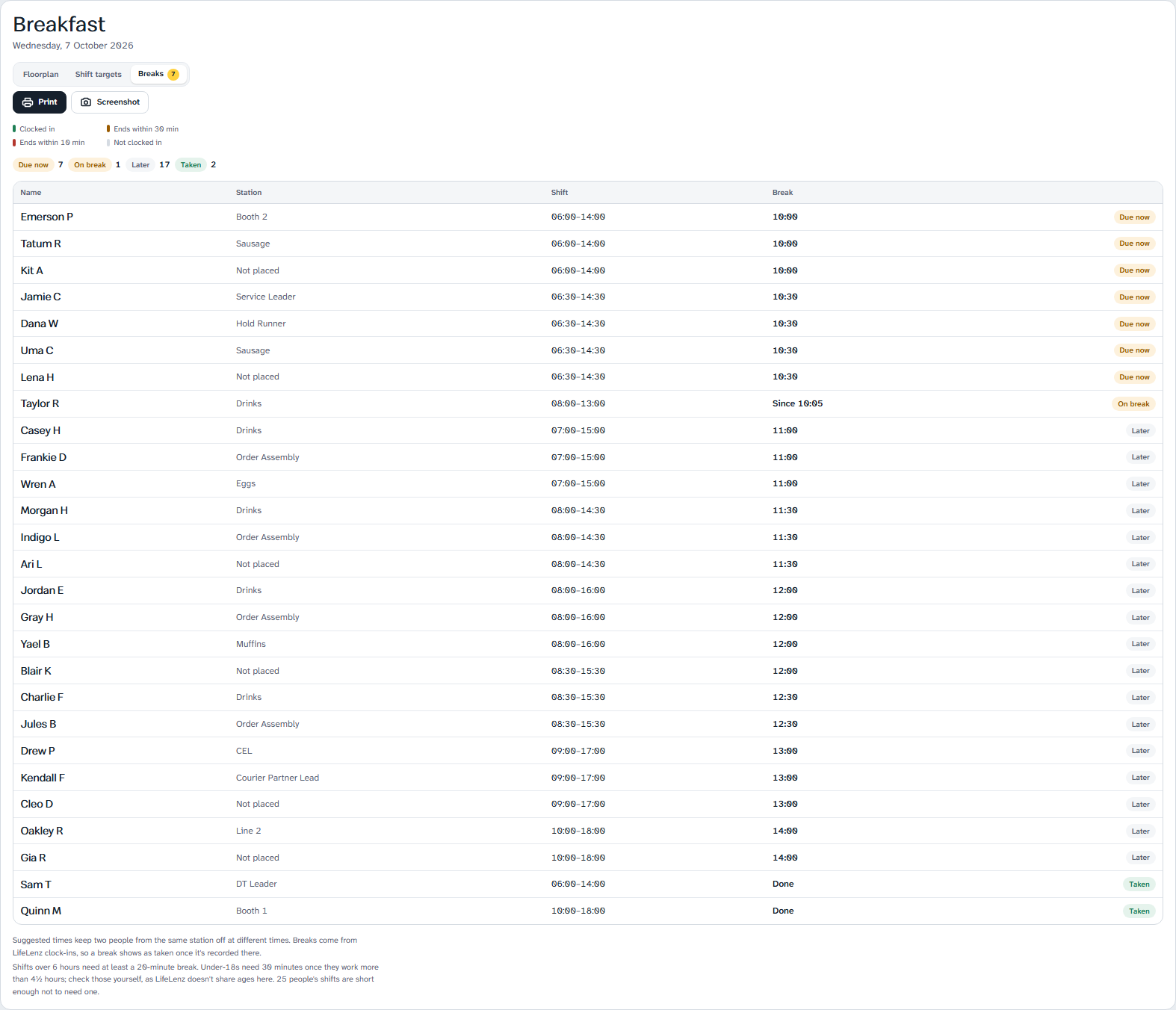Click Since 10:05 break time
This screenshot has width=1176, height=1010.
click(x=797, y=404)
